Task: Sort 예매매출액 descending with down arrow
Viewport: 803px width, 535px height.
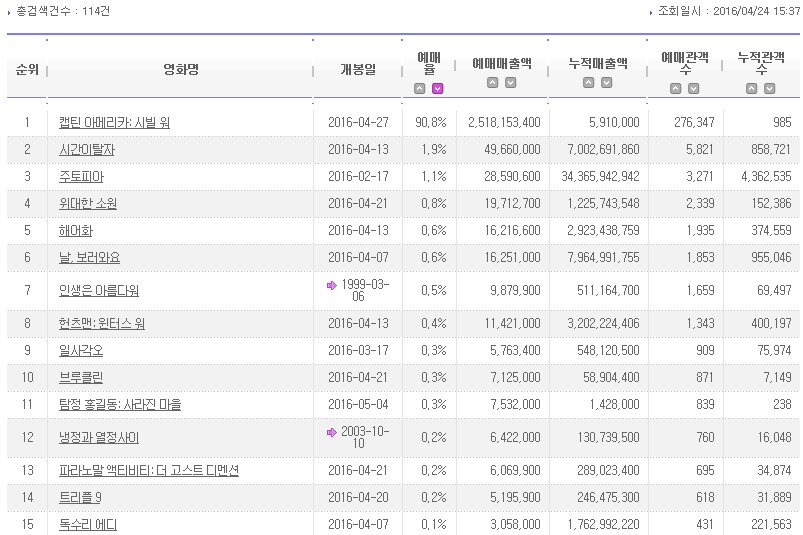Action: (x=511, y=82)
